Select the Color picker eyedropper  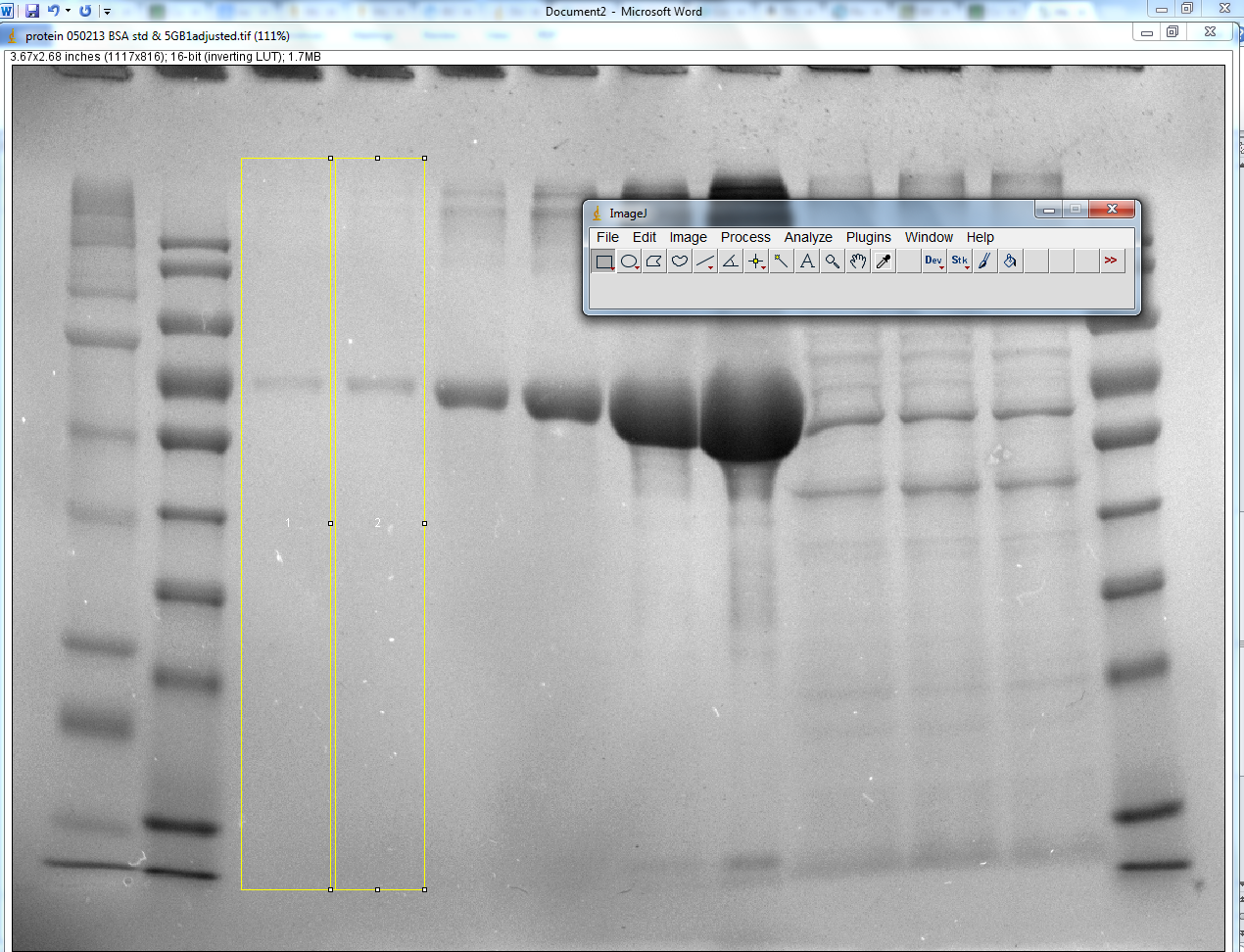click(884, 262)
